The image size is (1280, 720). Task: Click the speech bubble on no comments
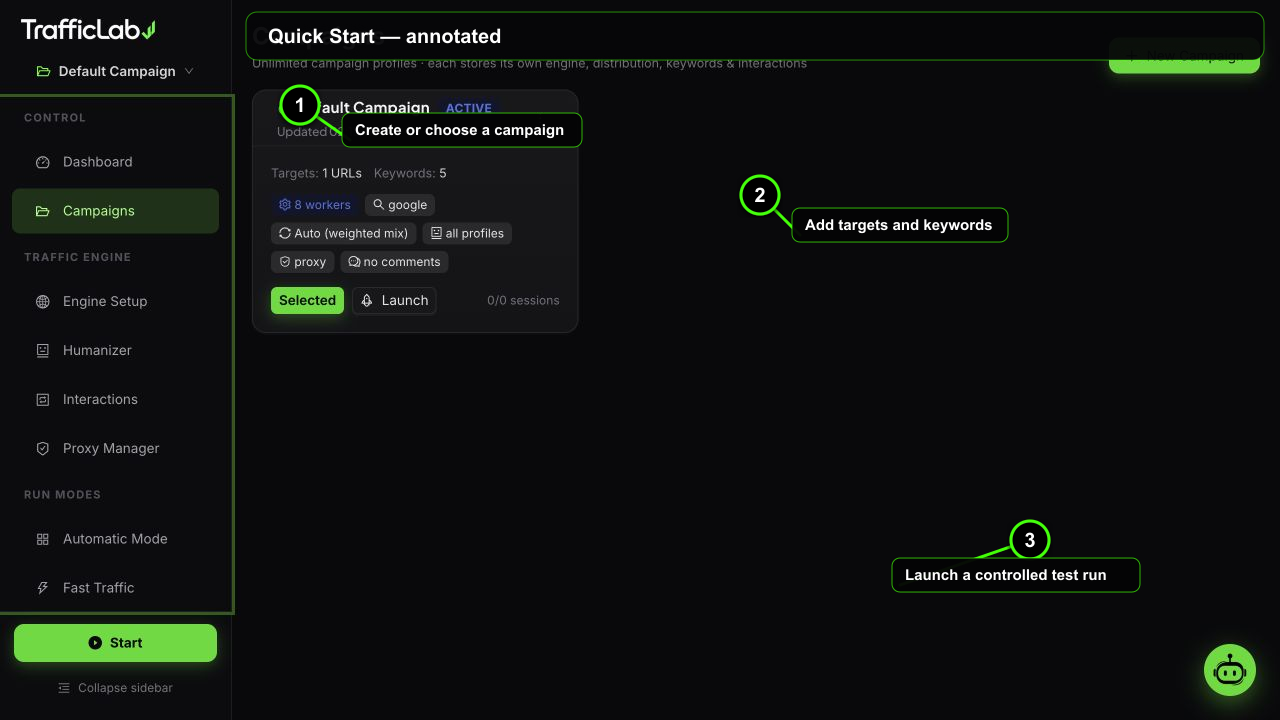pos(354,262)
